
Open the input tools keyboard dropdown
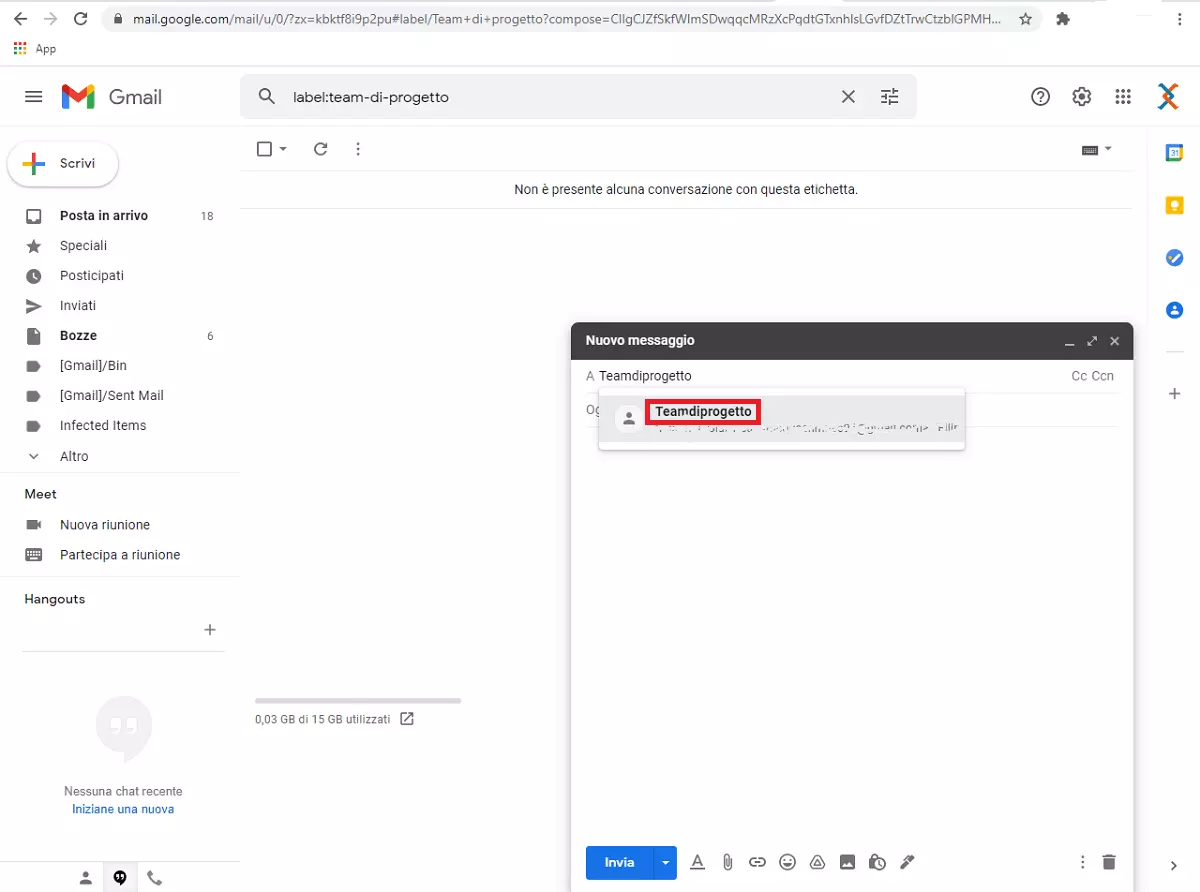click(1097, 149)
